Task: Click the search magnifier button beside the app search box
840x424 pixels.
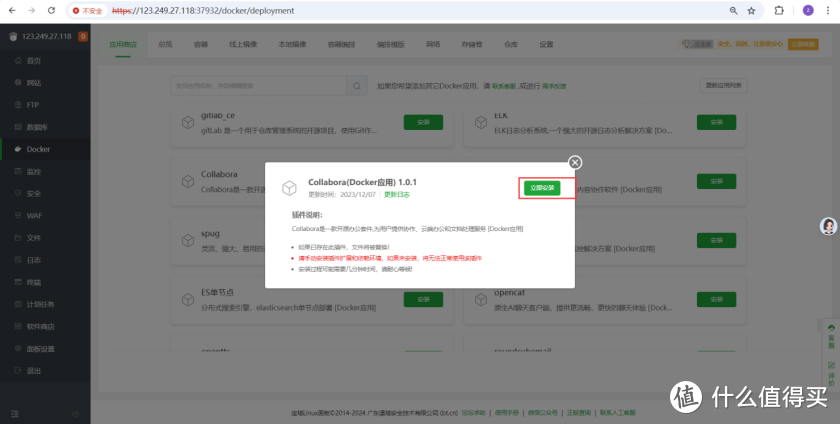Action: pyautogui.click(x=357, y=86)
